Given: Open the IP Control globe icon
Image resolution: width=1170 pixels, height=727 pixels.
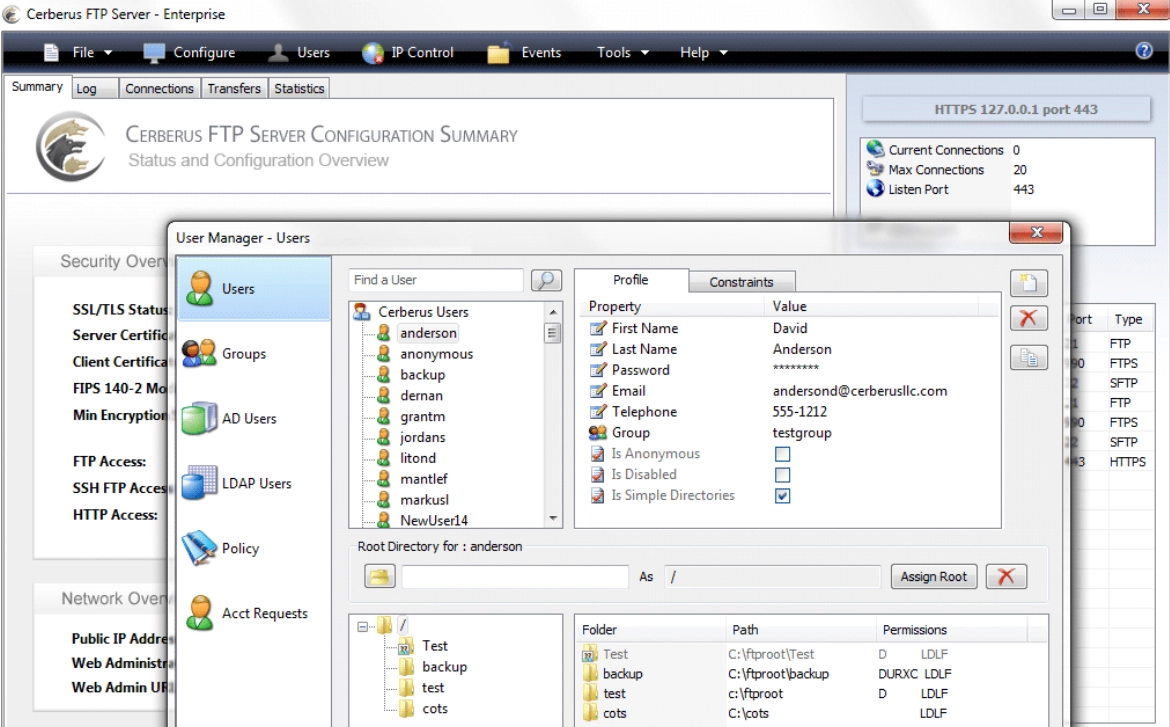Looking at the screenshot, I should [373, 53].
